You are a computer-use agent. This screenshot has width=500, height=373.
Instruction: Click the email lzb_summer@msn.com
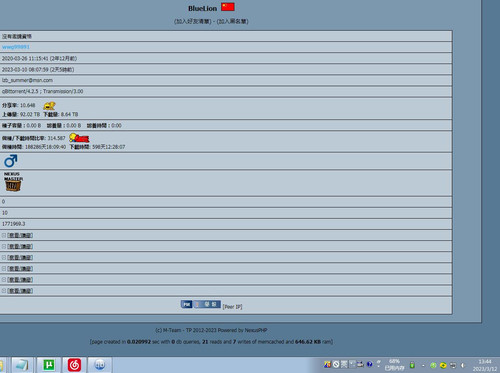click(x=27, y=80)
